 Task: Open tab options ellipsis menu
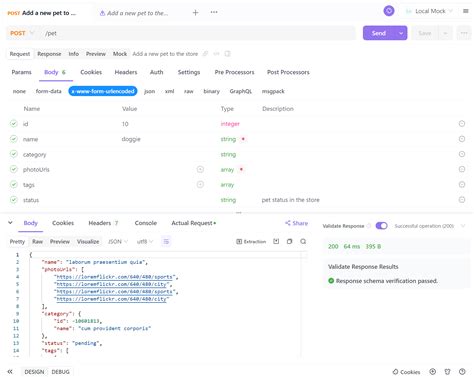click(214, 12)
